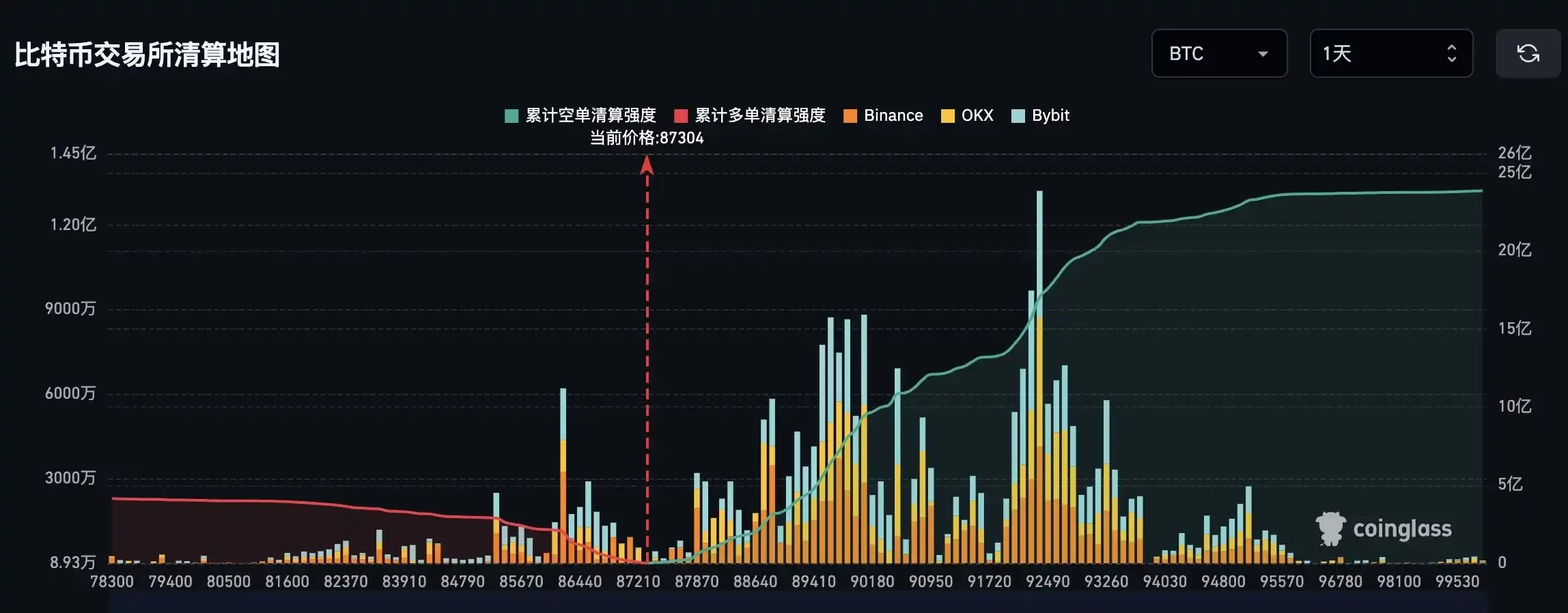Click the red current price arrowhead
The width and height of the screenshot is (1568, 613).
647,165
